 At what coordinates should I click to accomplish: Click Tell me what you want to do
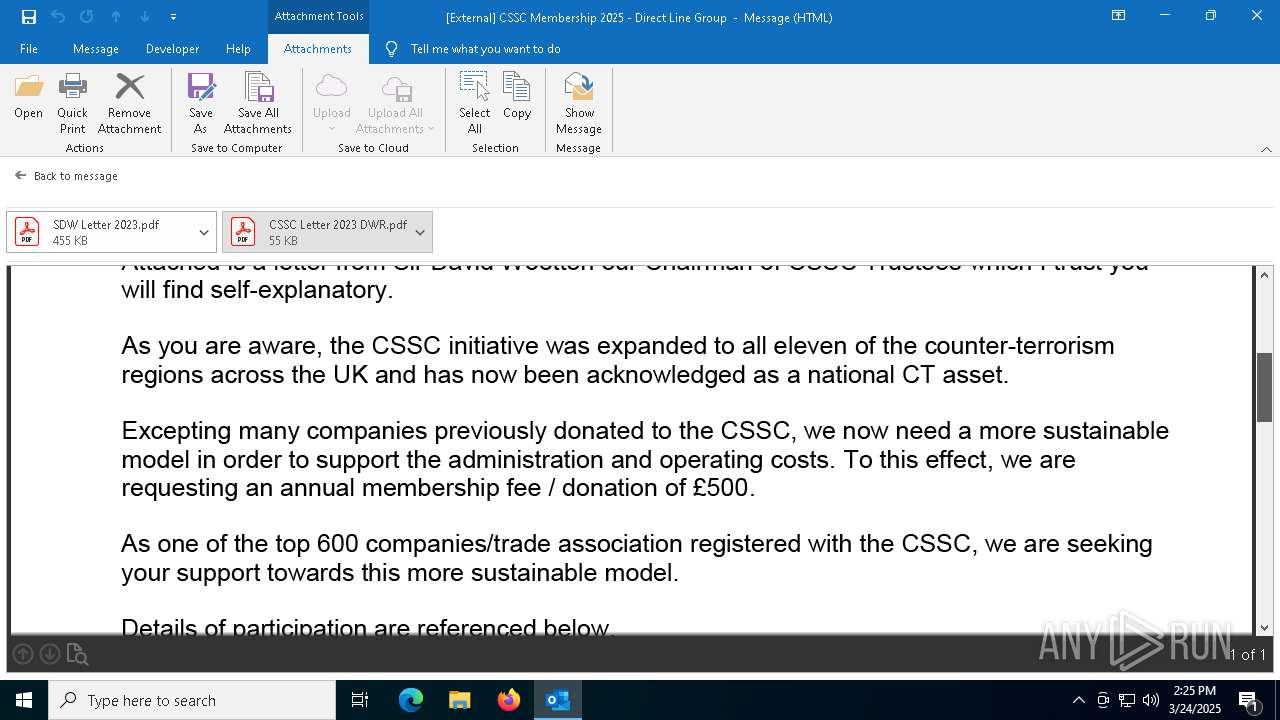[473, 49]
